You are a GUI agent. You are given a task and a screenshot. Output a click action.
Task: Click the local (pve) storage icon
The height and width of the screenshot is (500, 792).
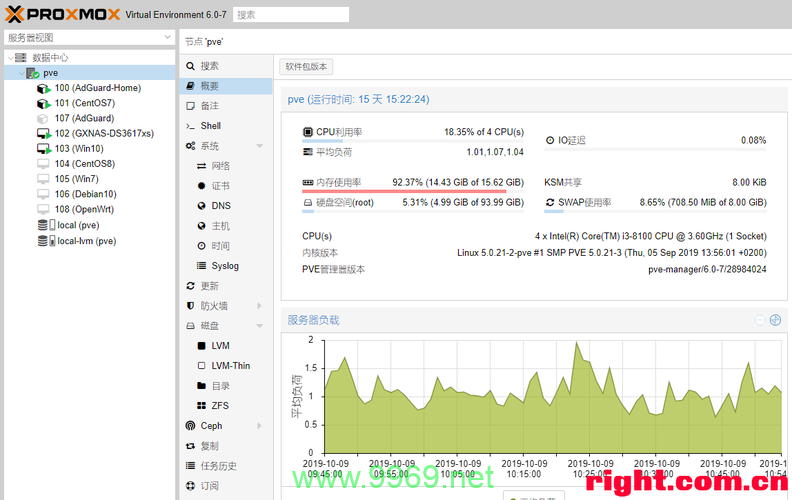46,225
